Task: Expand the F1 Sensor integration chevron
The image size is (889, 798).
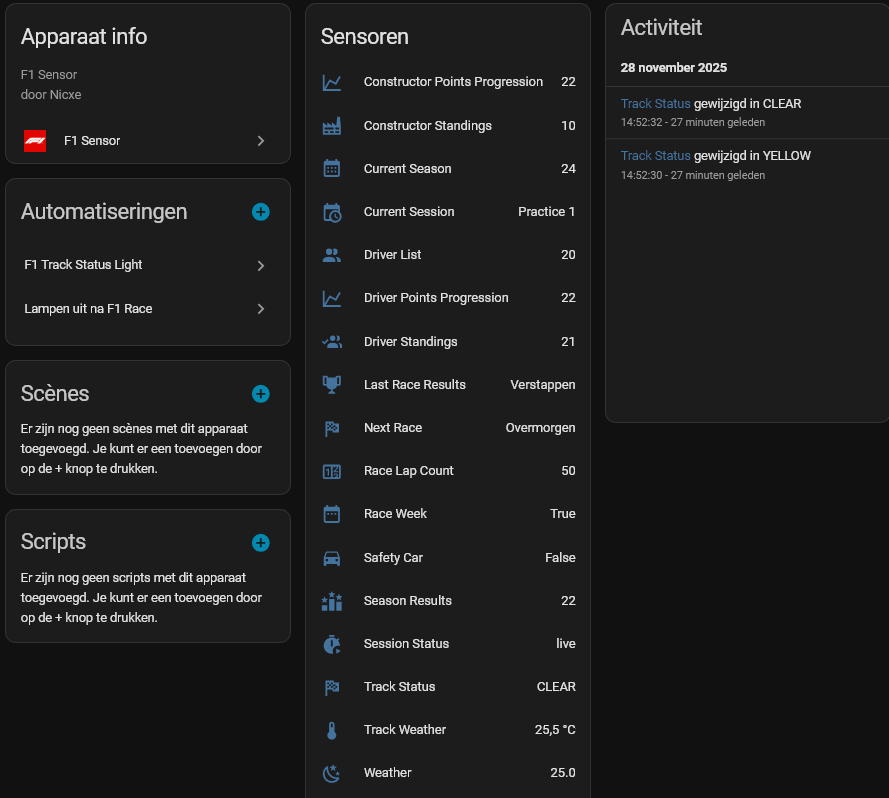Action: pos(260,141)
